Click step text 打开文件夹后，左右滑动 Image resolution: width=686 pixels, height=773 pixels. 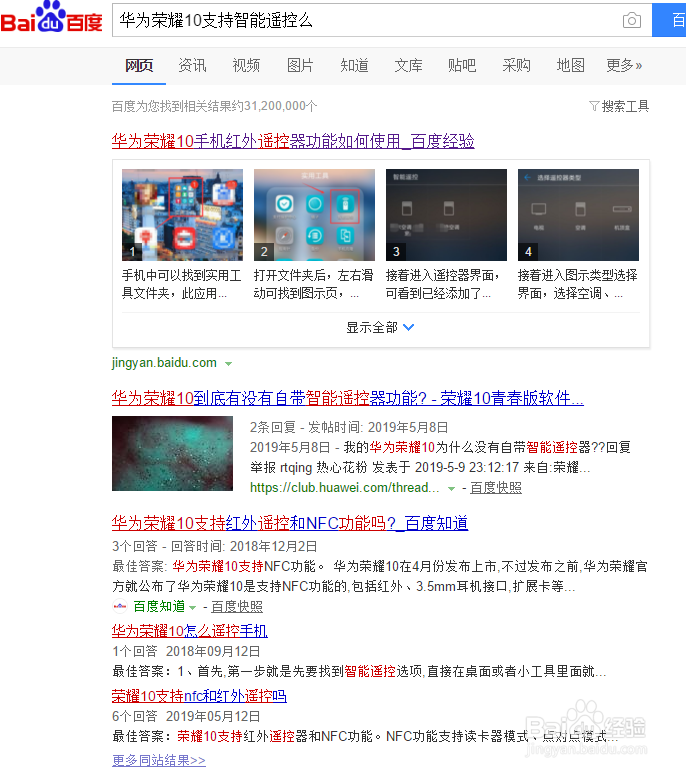coord(313,284)
